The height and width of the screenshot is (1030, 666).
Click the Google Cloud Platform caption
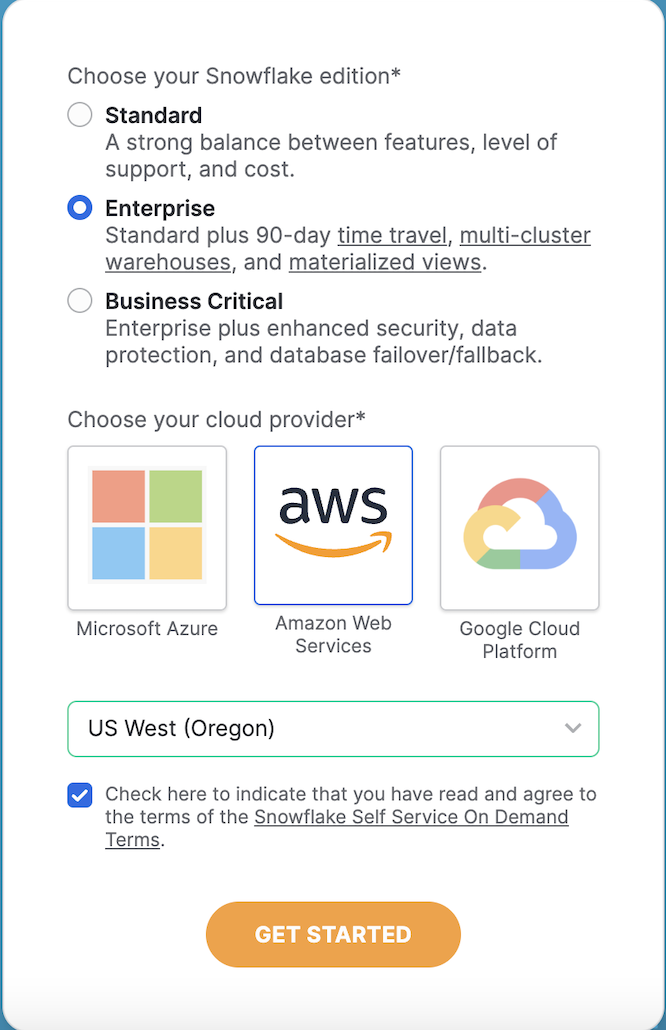(x=520, y=640)
